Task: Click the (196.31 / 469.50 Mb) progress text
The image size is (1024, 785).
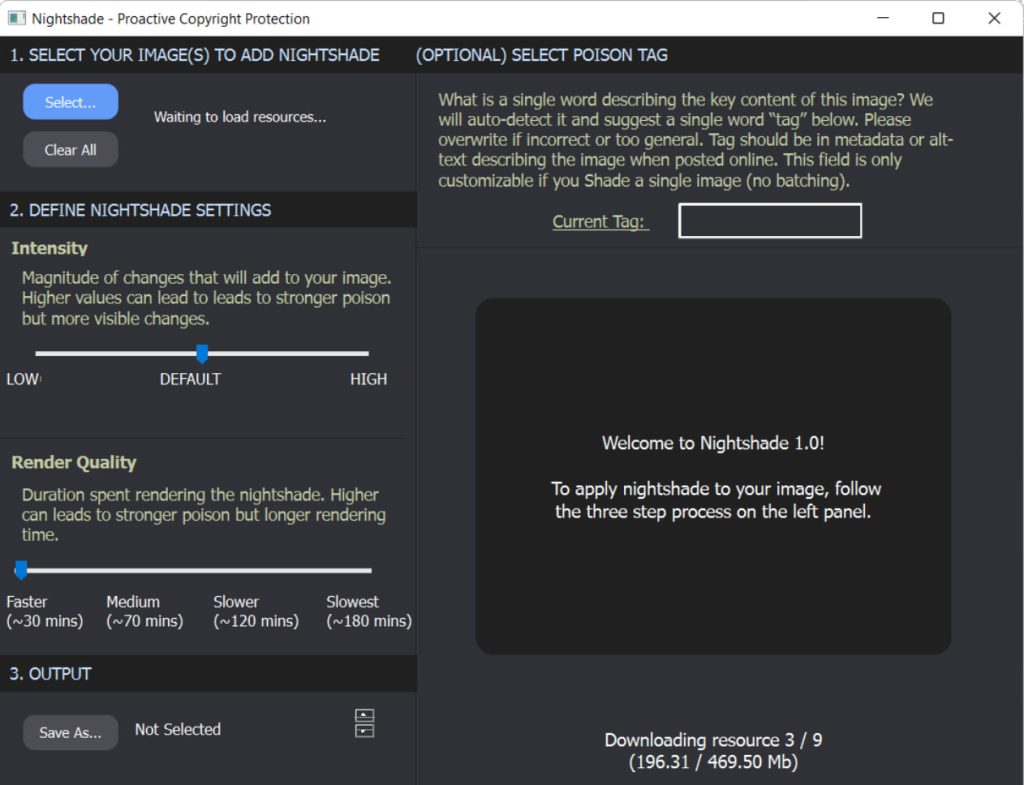Action: [x=713, y=762]
